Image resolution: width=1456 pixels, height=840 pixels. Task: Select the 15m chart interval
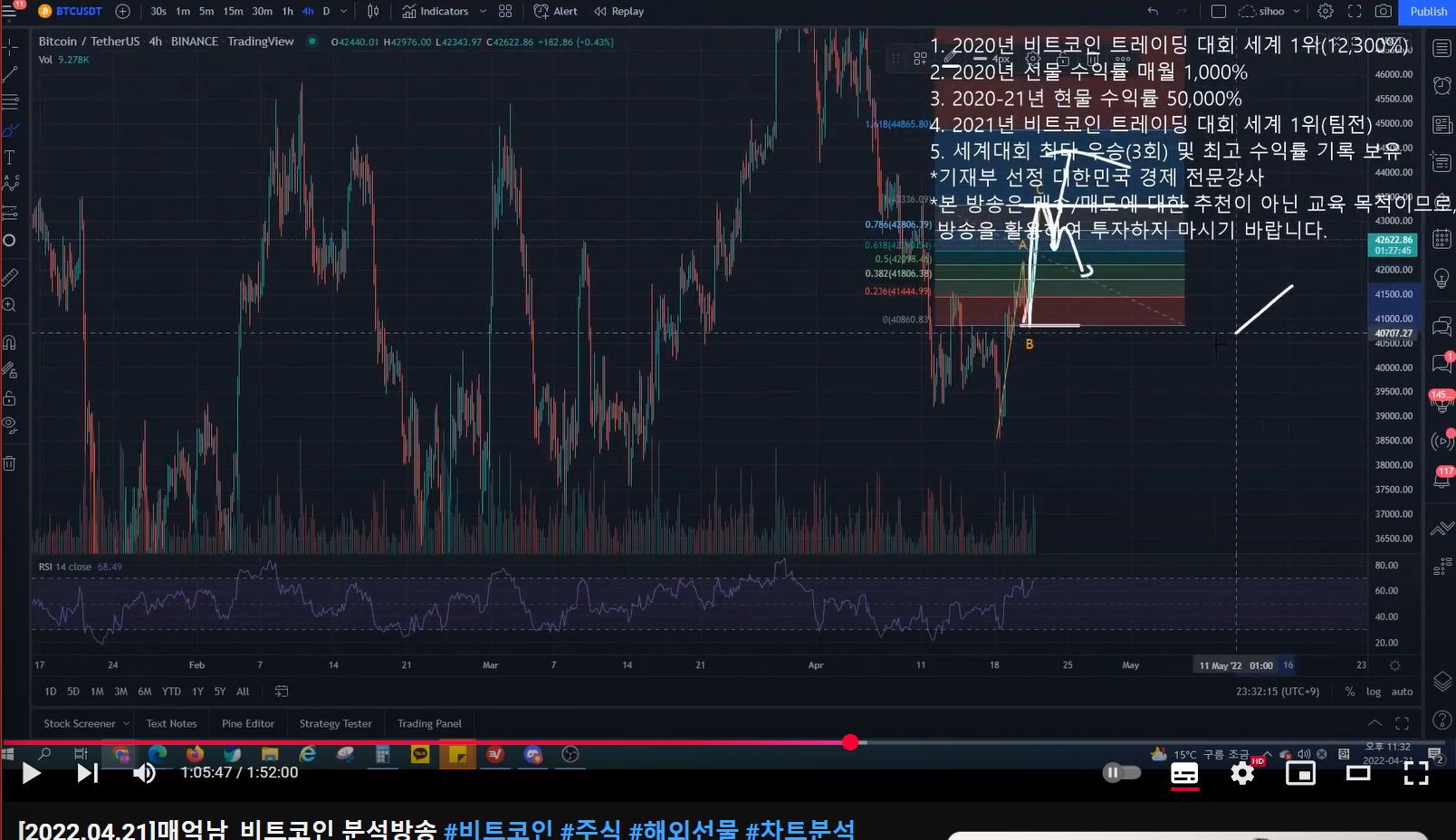pyautogui.click(x=233, y=12)
